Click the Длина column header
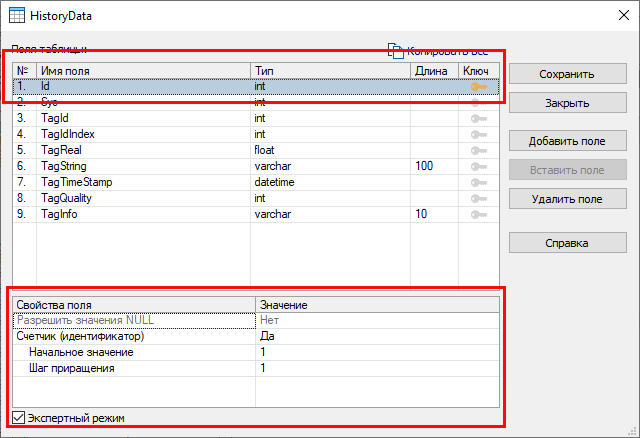Image resolution: width=640 pixels, height=438 pixels. pos(434,71)
